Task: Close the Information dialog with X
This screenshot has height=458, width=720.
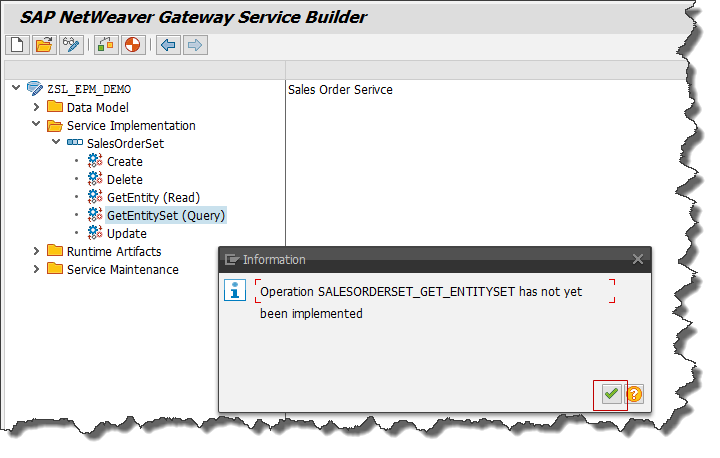Action: [x=638, y=259]
